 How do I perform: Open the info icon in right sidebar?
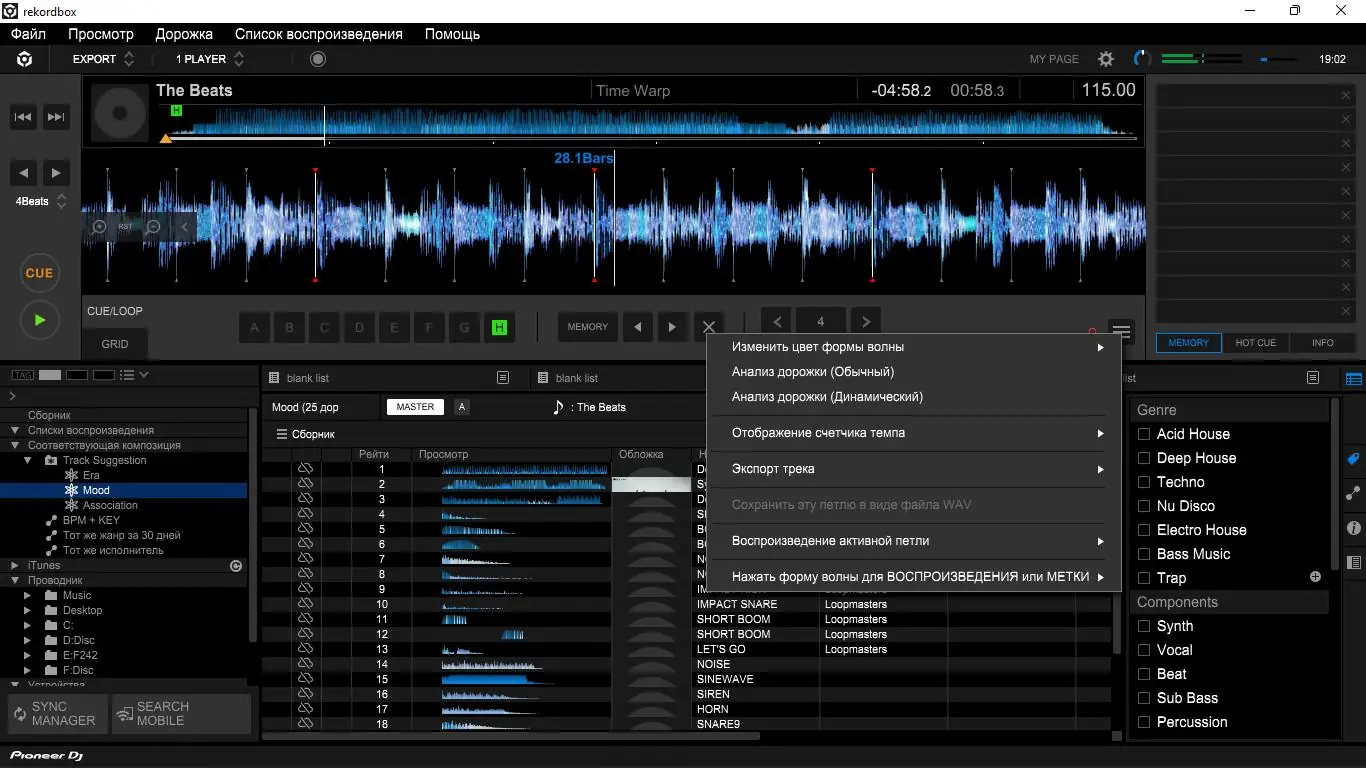tap(1354, 528)
